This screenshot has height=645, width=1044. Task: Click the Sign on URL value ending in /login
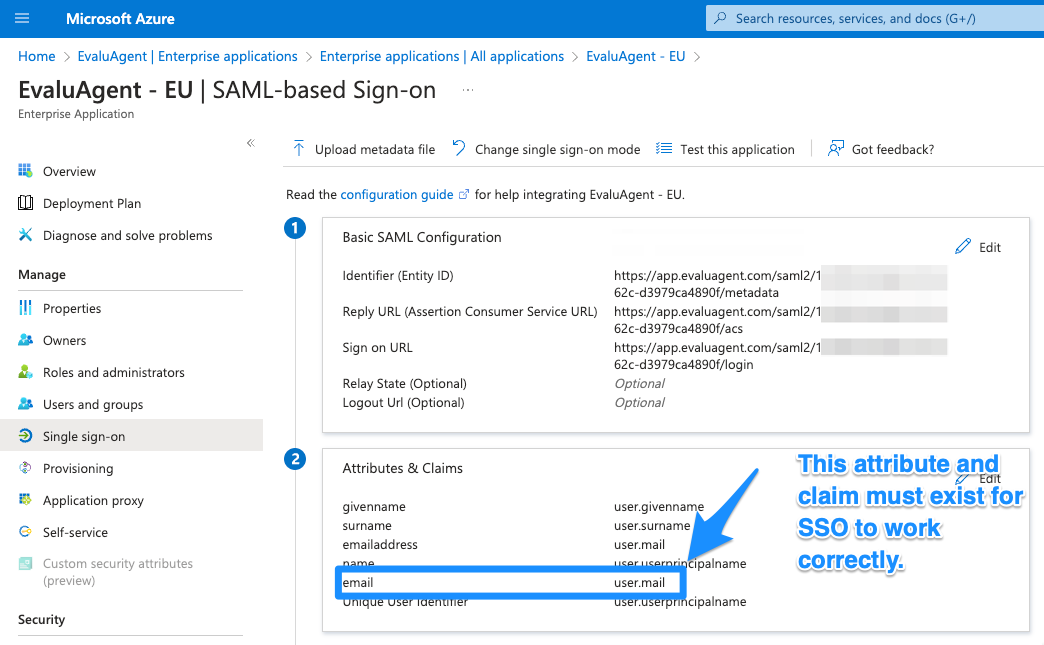717,356
